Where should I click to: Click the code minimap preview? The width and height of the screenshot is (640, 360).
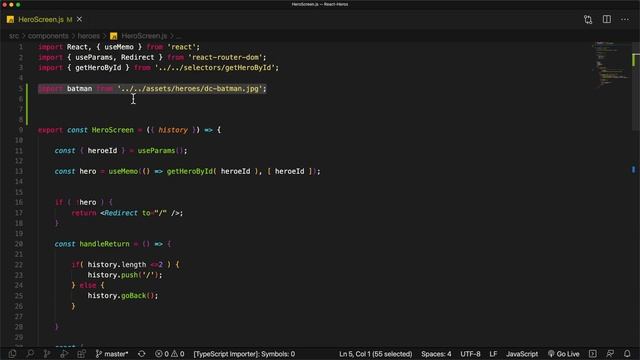(x=610, y=63)
